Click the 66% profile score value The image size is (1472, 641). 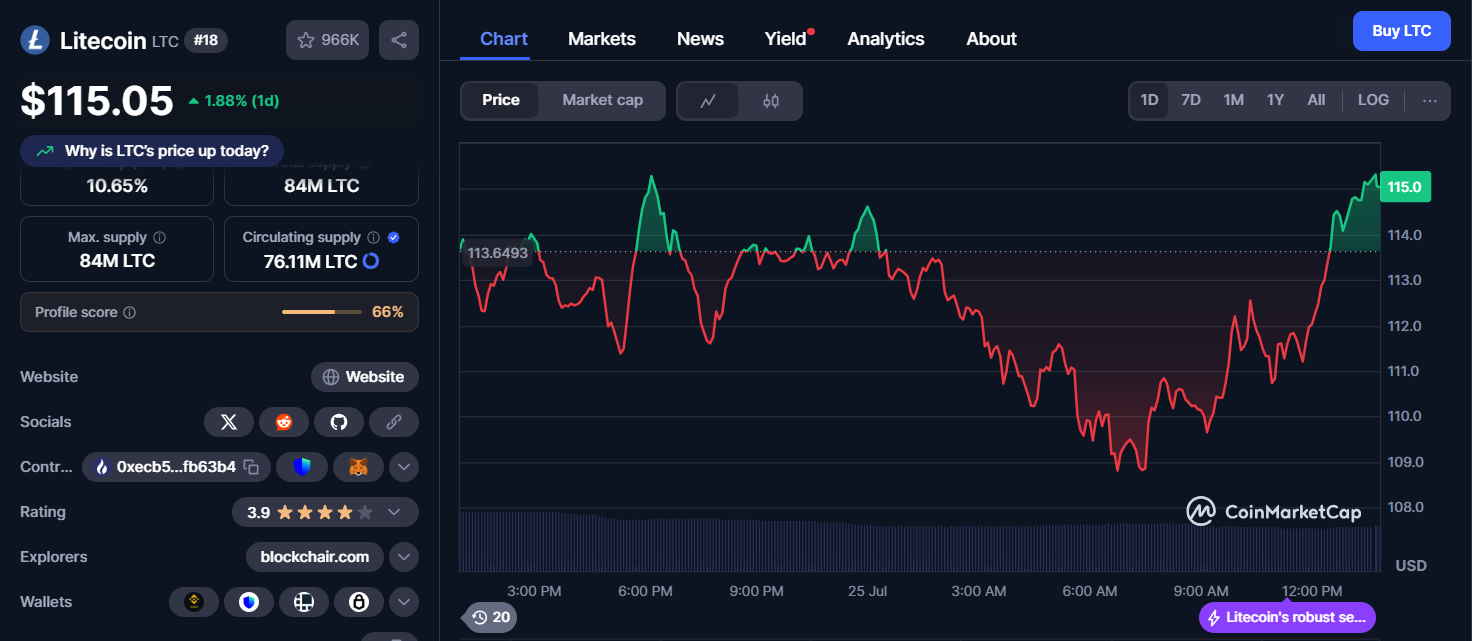[388, 312]
